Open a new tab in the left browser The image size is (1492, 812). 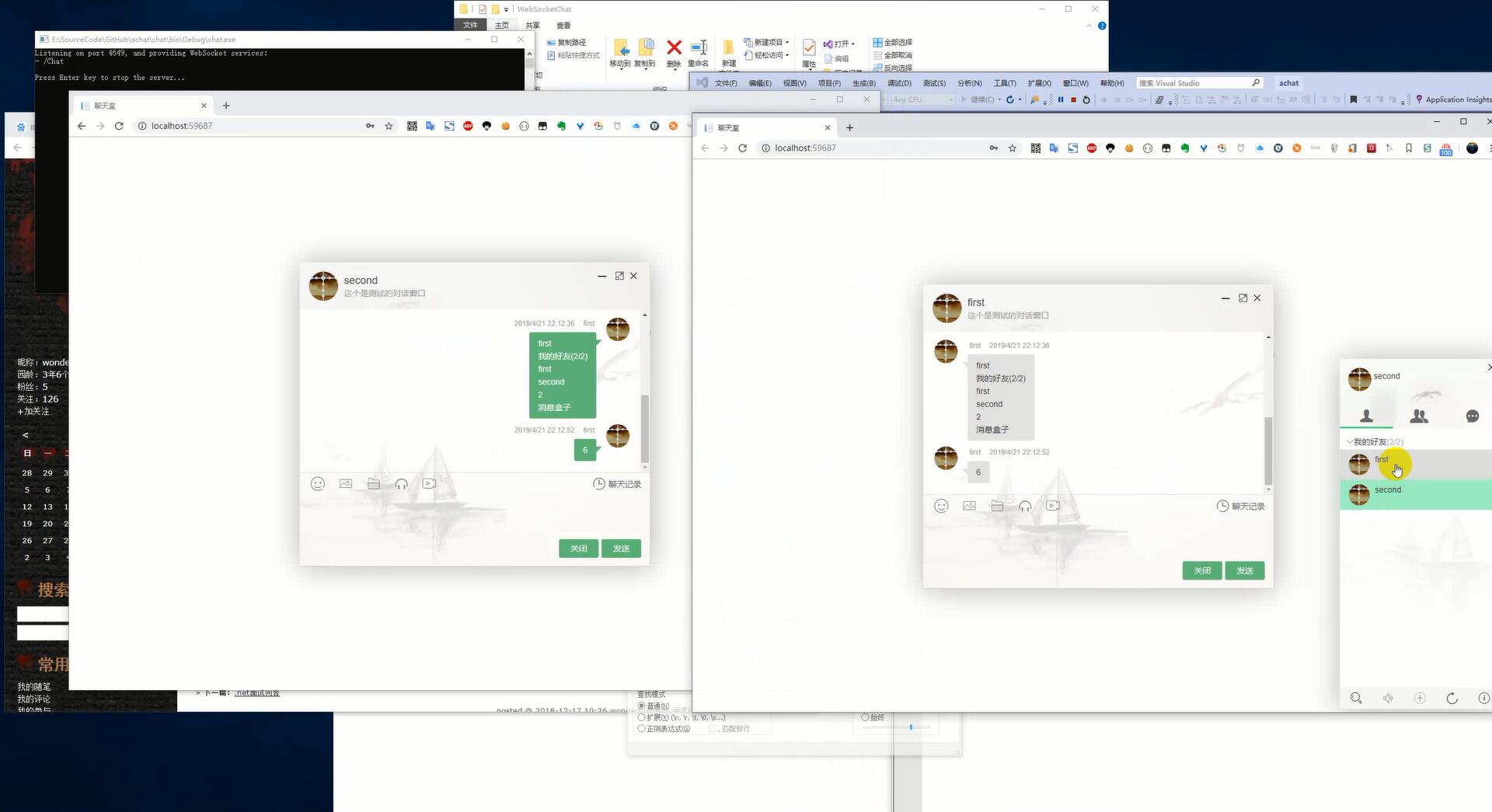click(x=226, y=106)
